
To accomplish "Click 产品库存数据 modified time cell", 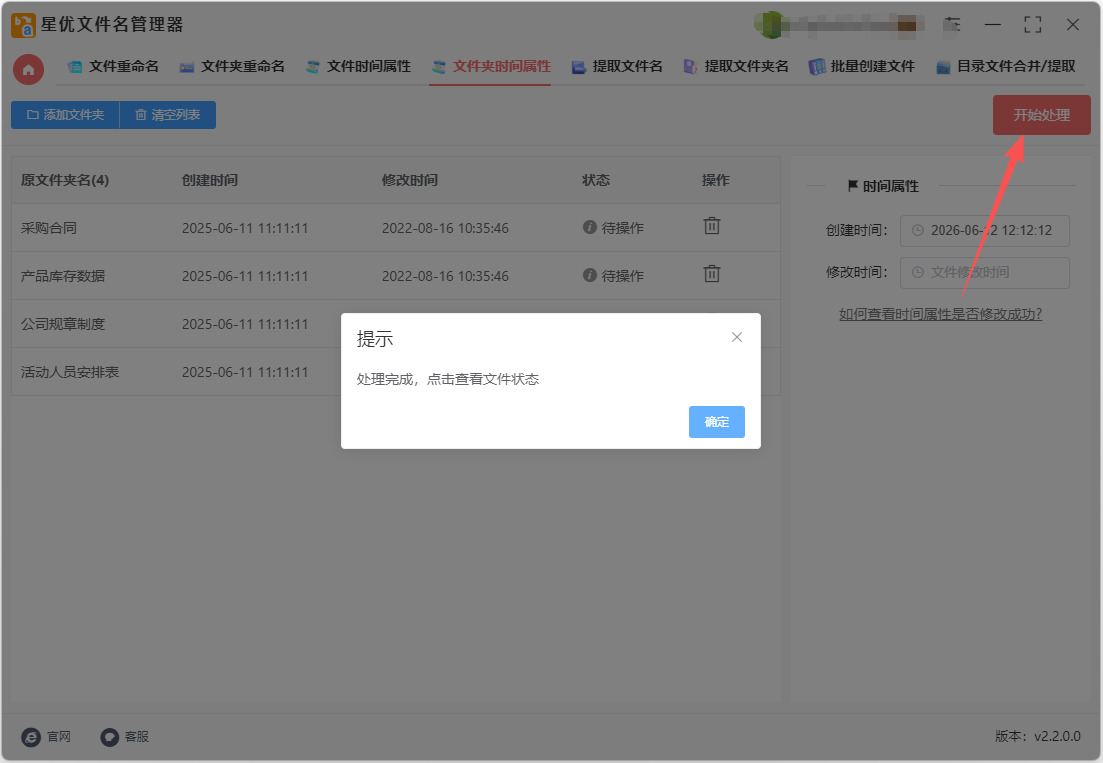I will coord(445,276).
